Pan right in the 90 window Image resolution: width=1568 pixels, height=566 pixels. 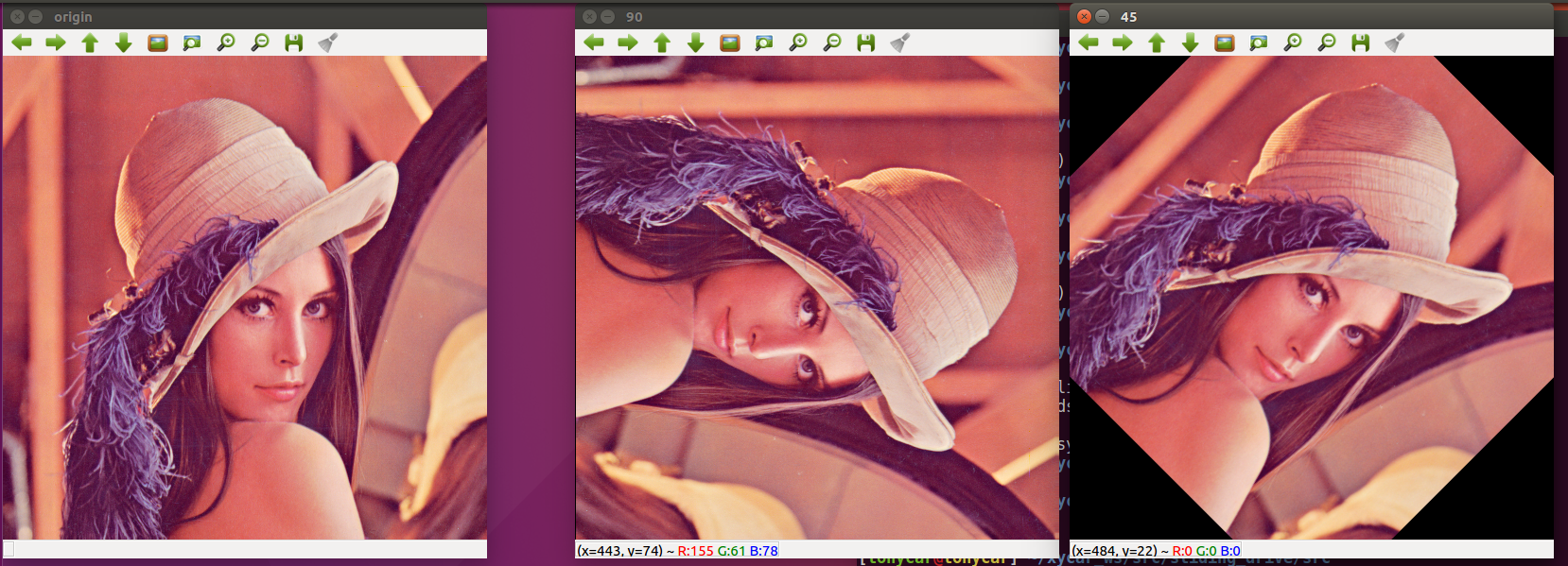point(628,43)
